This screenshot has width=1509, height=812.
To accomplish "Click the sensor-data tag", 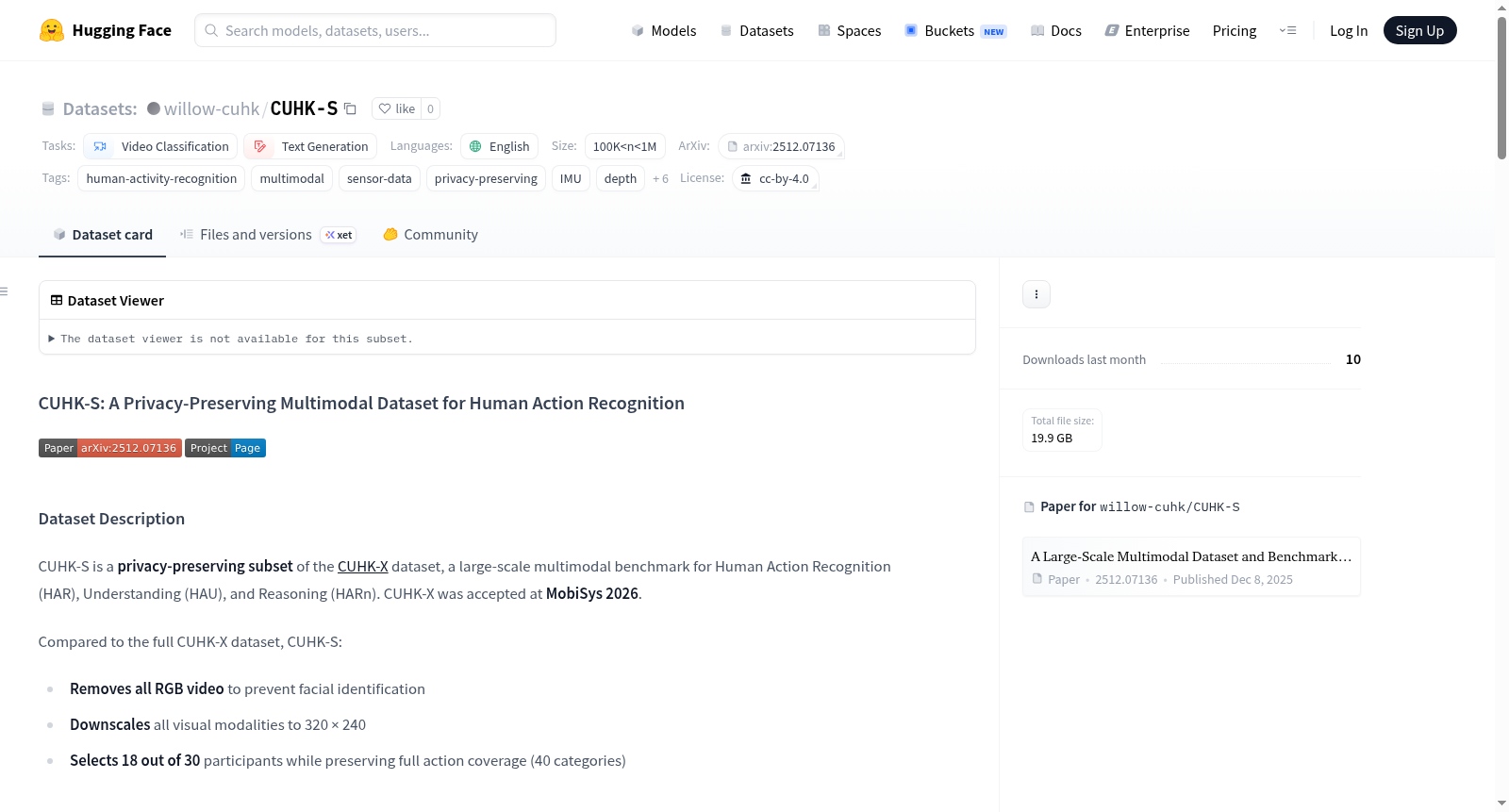I will click(x=379, y=178).
